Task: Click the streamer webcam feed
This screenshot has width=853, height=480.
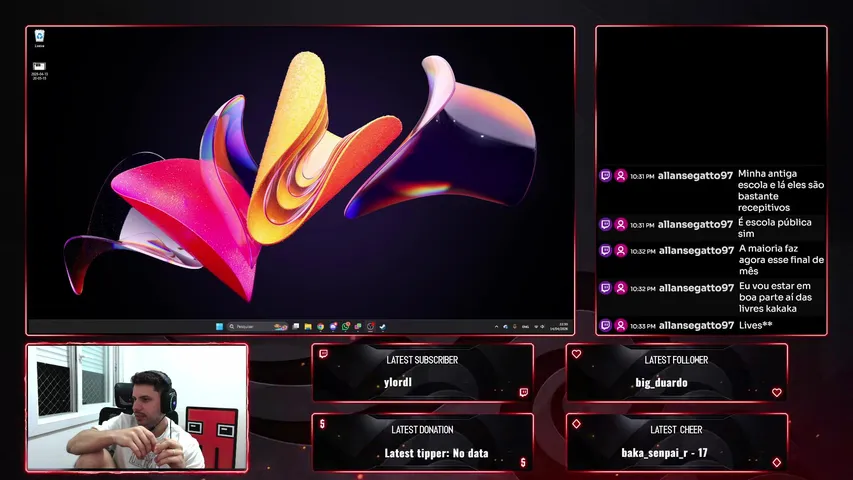Action: [x=137, y=407]
